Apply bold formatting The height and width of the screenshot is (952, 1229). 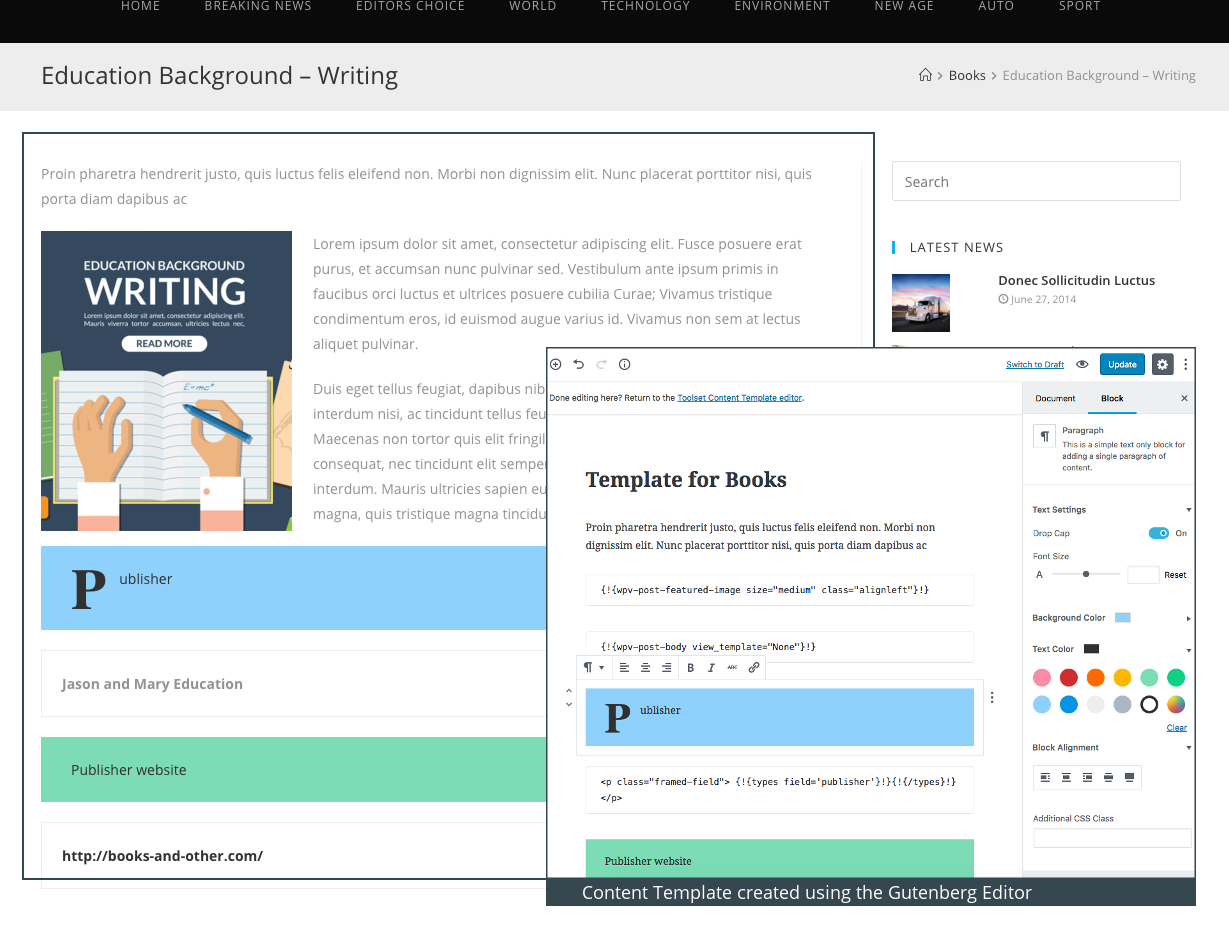(x=690, y=667)
